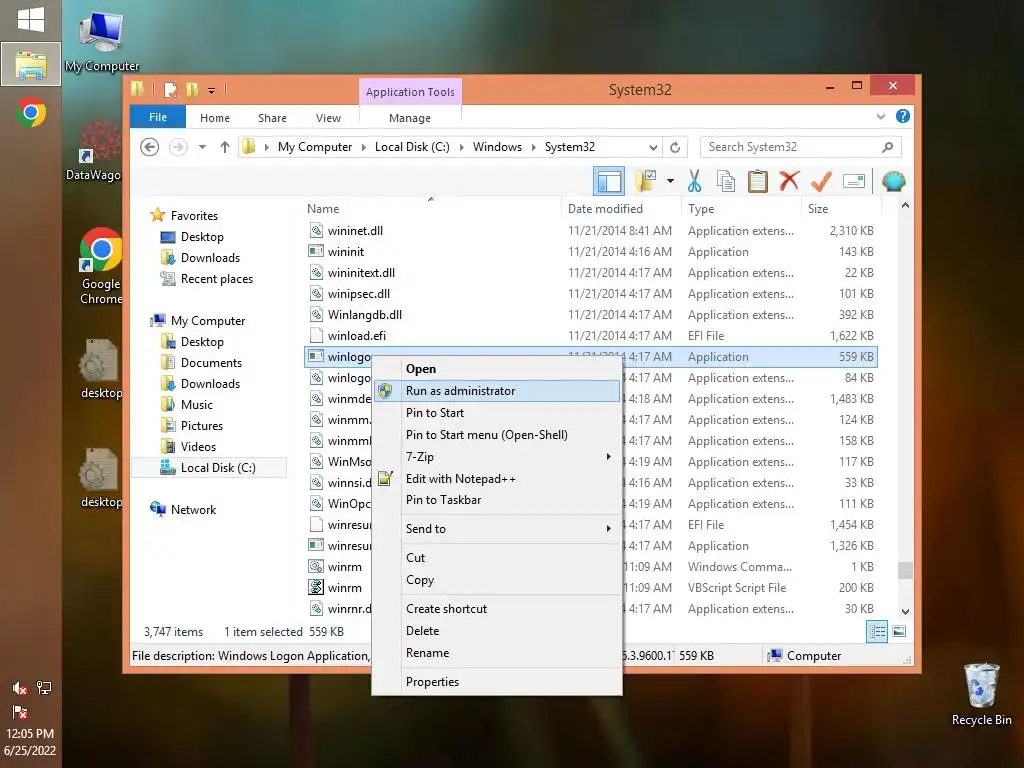Image resolution: width=1024 pixels, height=768 pixels.
Task: Open recent locations dropdown arrow
Action: point(202,147)
